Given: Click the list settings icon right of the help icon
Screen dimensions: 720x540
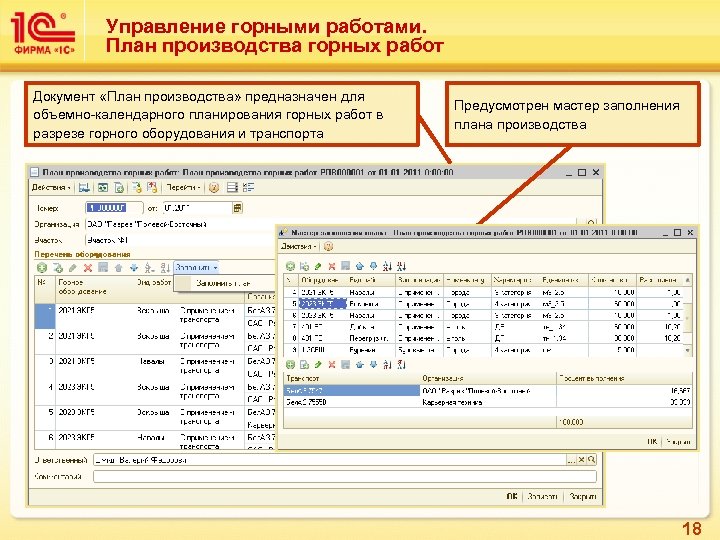Looking at the screenshot, I should tap(233, 187).
